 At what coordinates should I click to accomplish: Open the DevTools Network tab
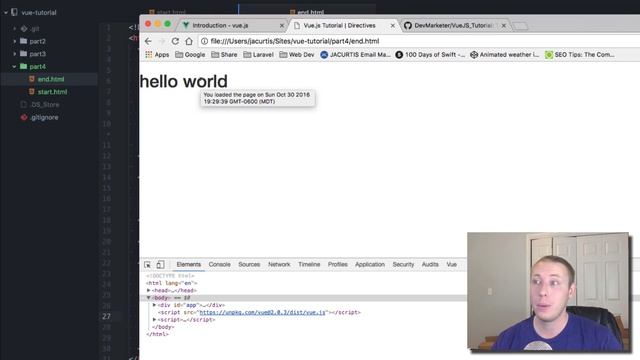279,264
